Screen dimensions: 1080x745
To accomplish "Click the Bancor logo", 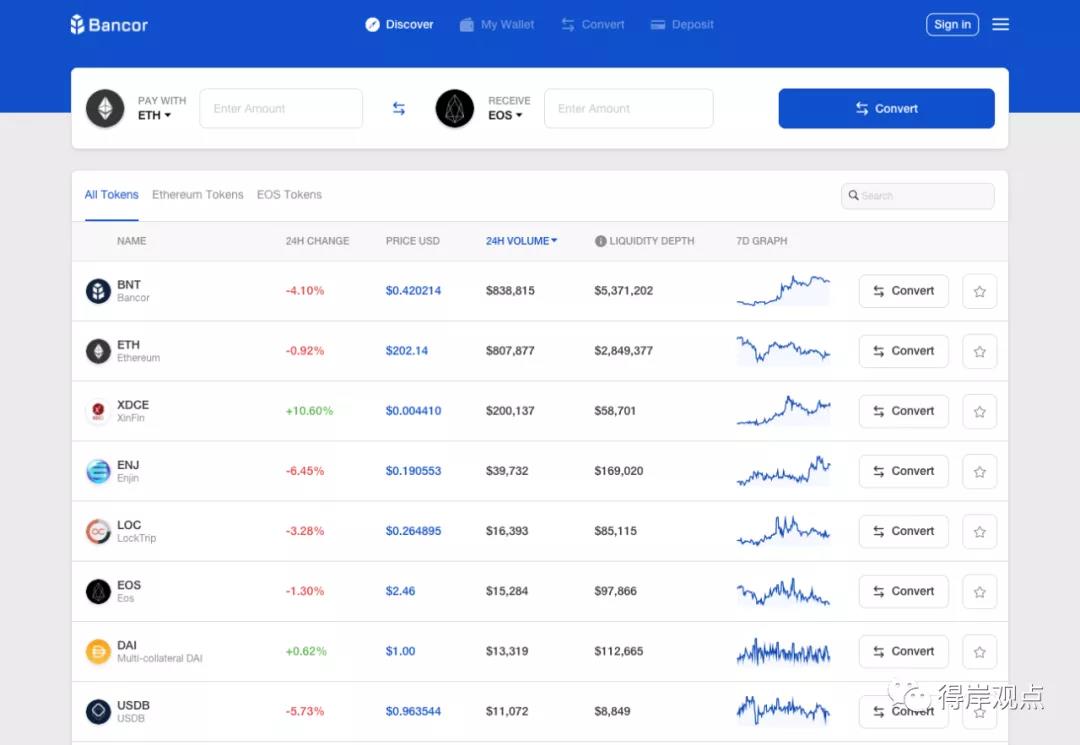I will (x=109, y=25).
